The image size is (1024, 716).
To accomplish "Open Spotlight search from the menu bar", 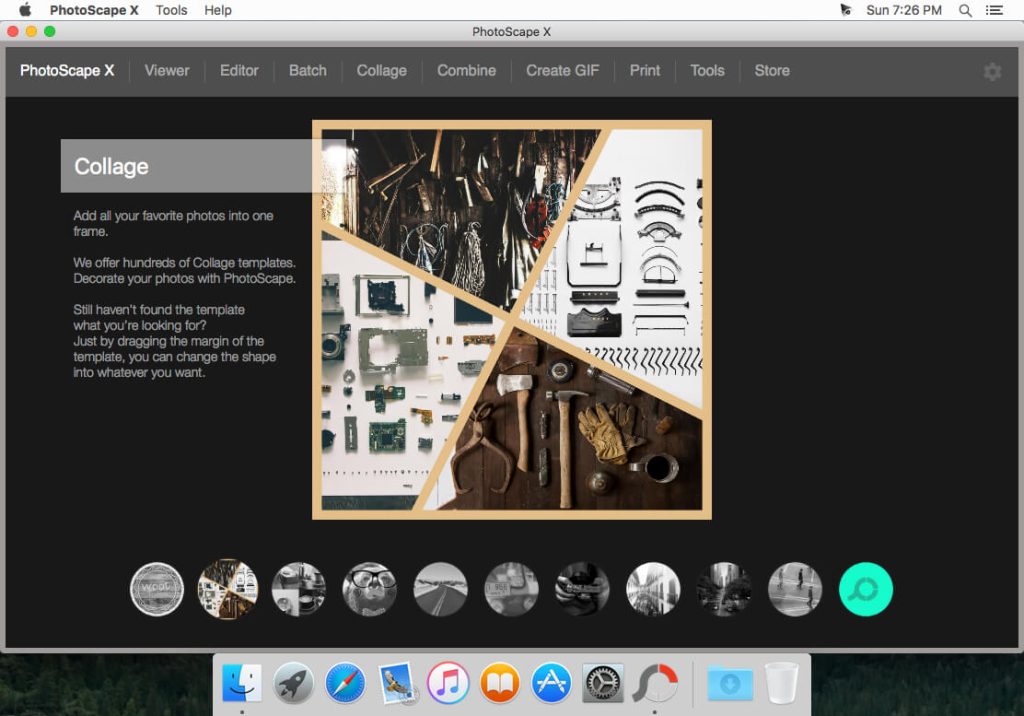I will [x=965, y=10].
